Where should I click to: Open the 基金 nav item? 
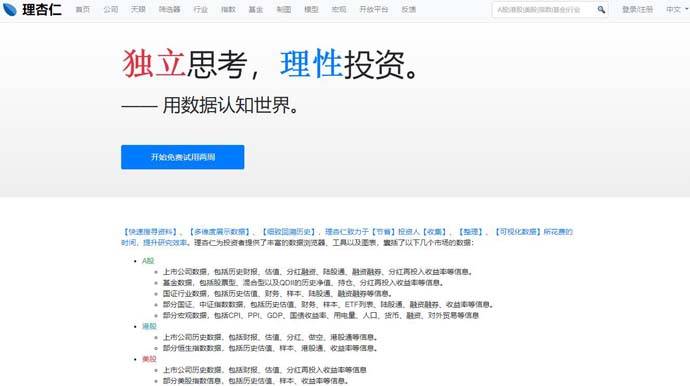point(256,9)
